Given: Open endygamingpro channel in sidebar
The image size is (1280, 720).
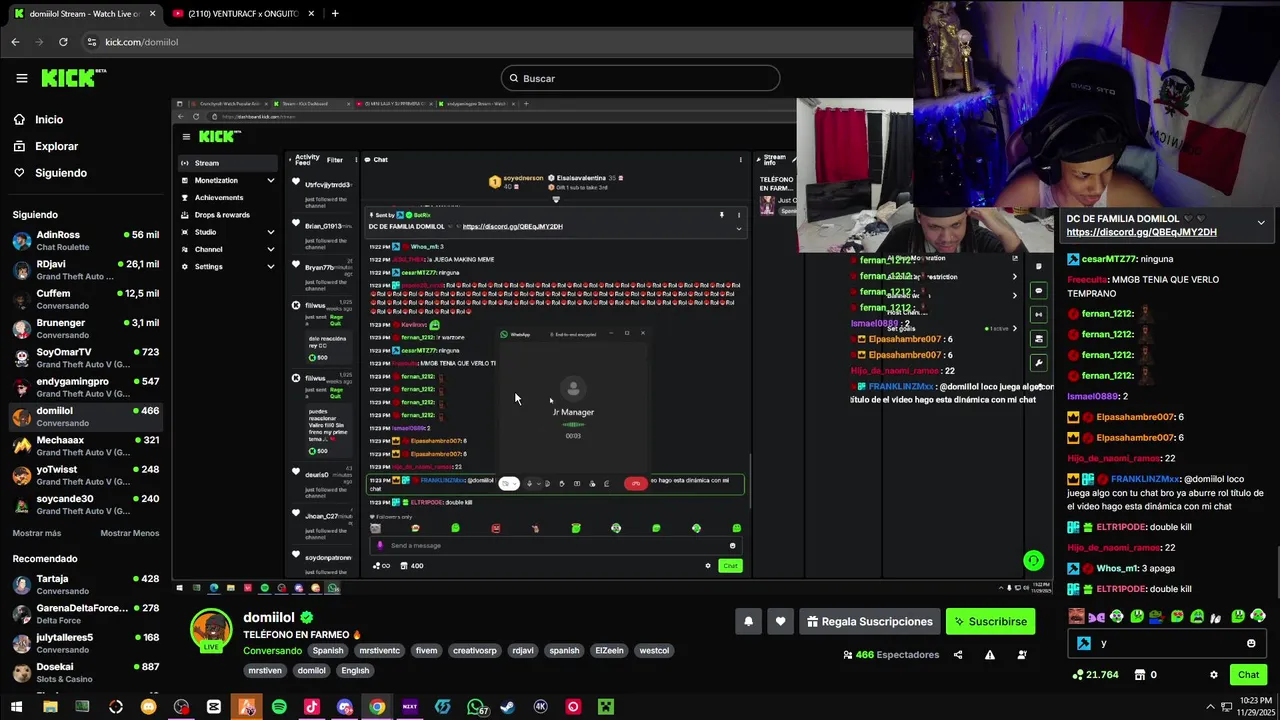Looking at the screenshot, I should [85, 387].
